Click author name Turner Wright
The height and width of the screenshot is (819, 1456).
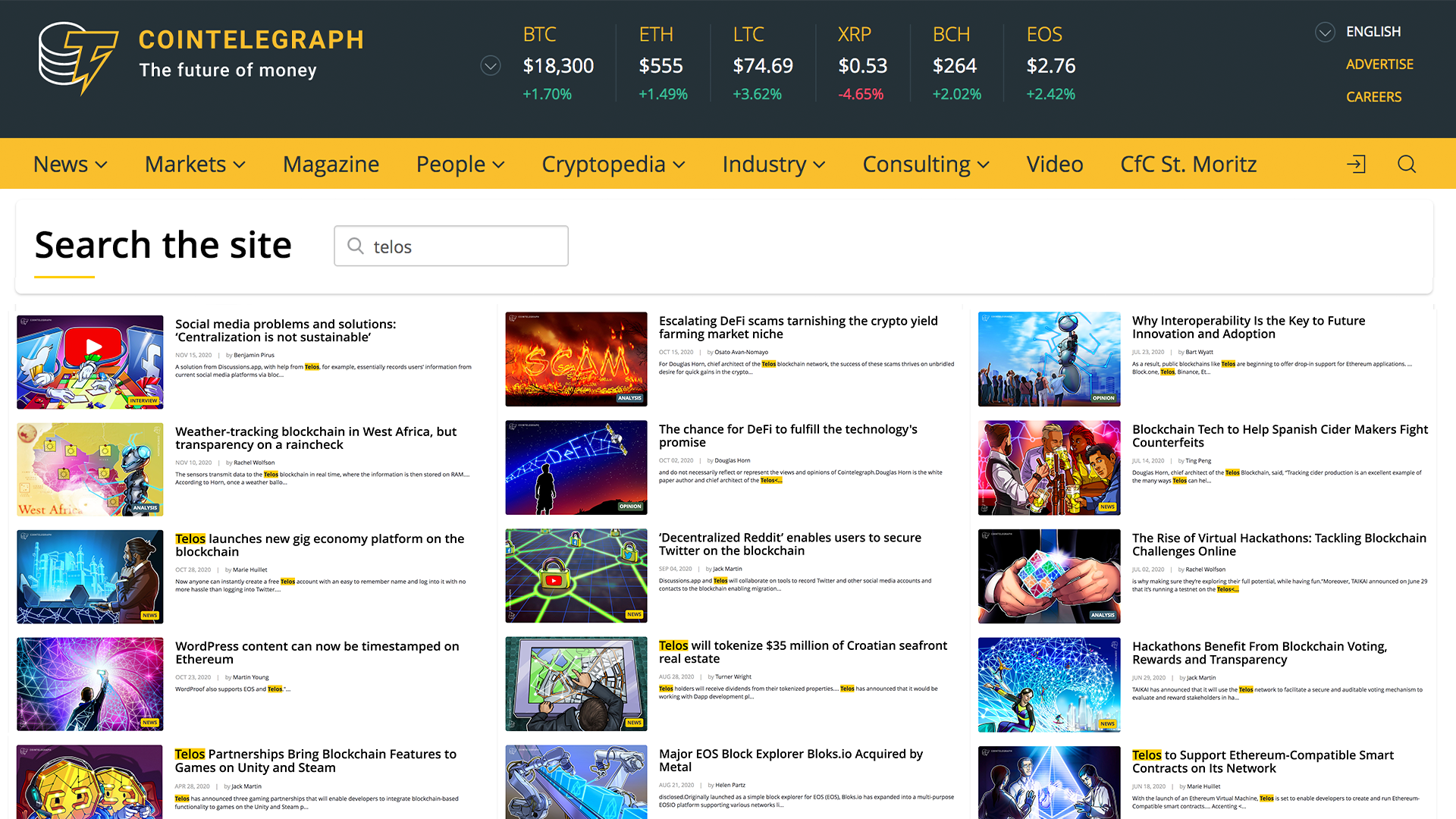point(733,677)
